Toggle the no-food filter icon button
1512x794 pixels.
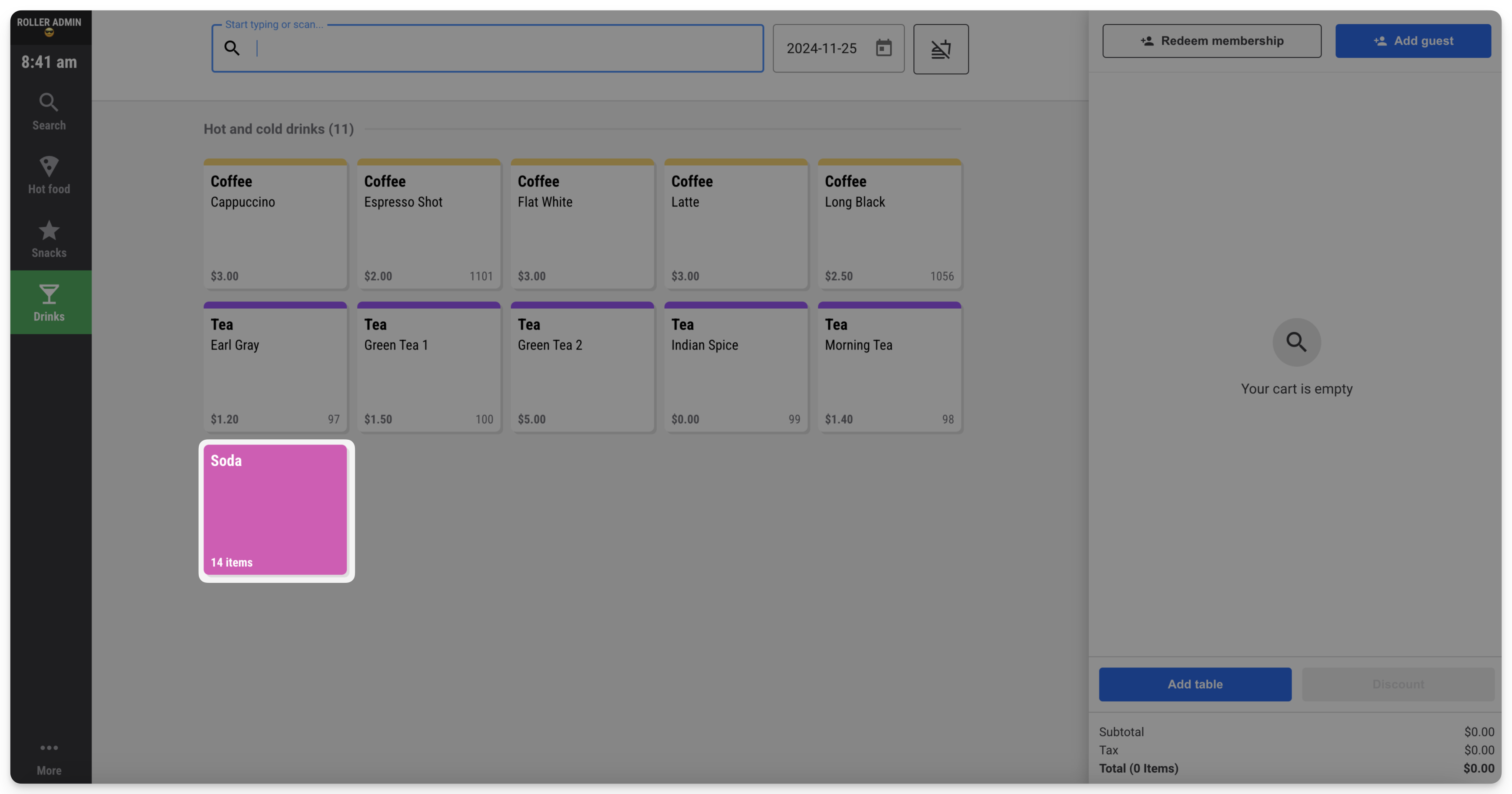[x=940, y=49]
